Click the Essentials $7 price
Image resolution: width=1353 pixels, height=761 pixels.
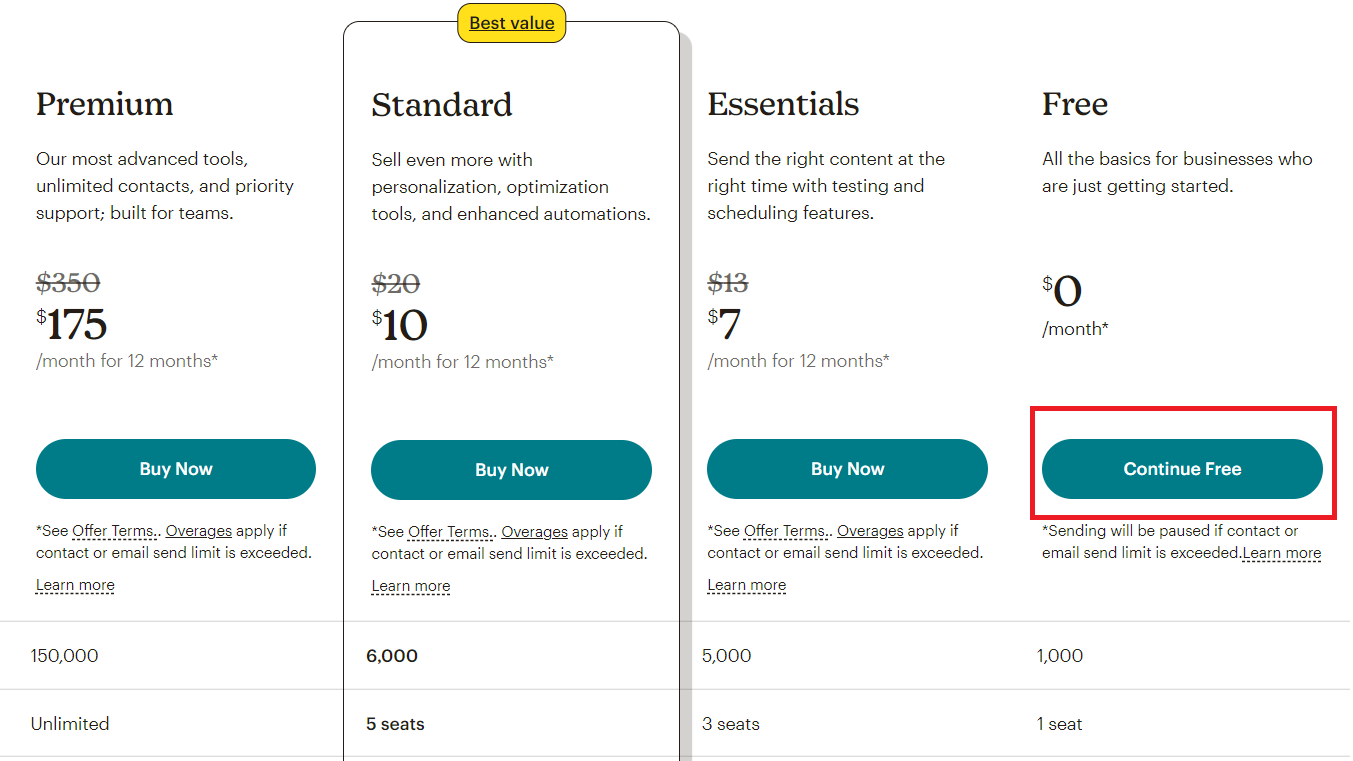pos(725,324)
